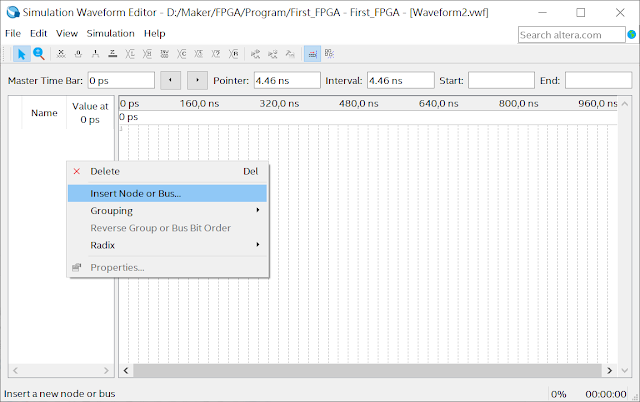Click the waveform horizontal scrollbar thumb
Screen dimensions: 640x402
point(367,371)
